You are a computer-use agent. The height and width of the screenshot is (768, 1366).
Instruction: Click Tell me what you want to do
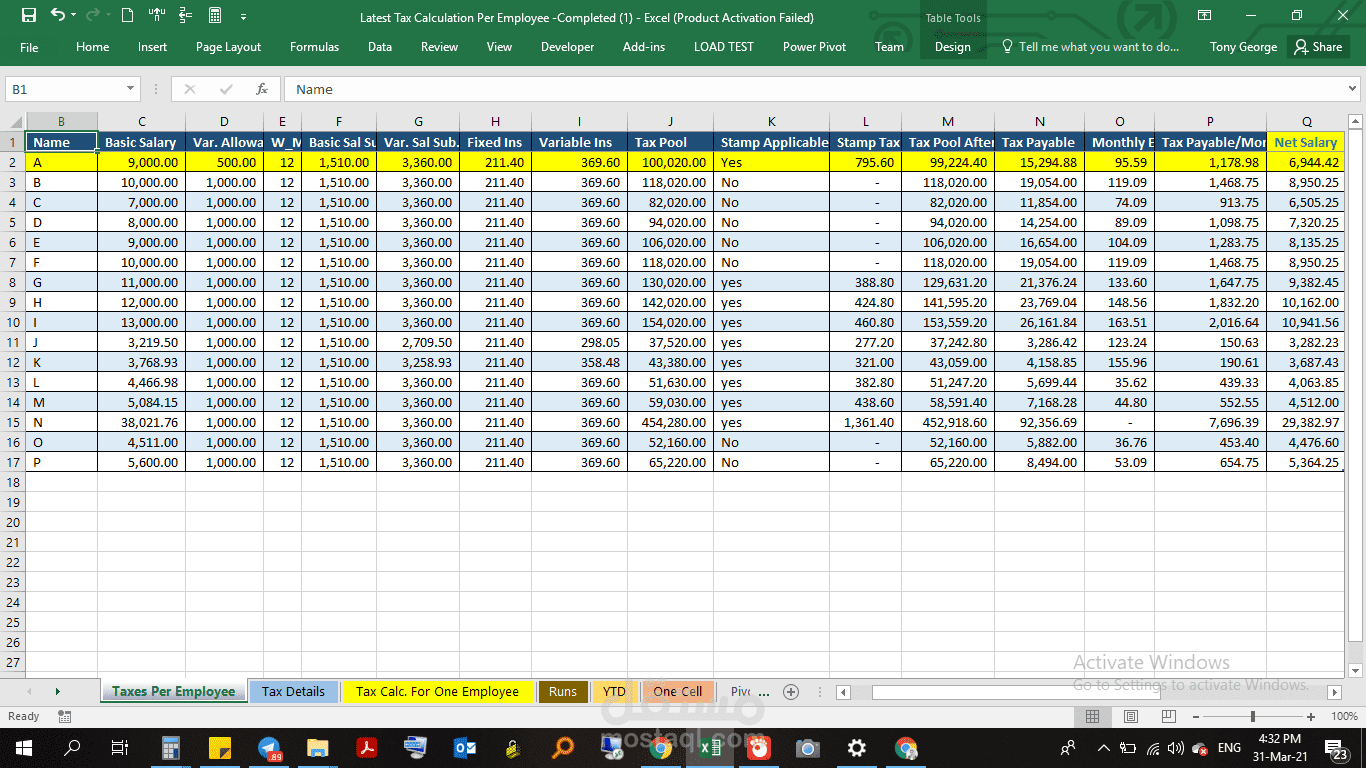click(x=1090, y=47)
